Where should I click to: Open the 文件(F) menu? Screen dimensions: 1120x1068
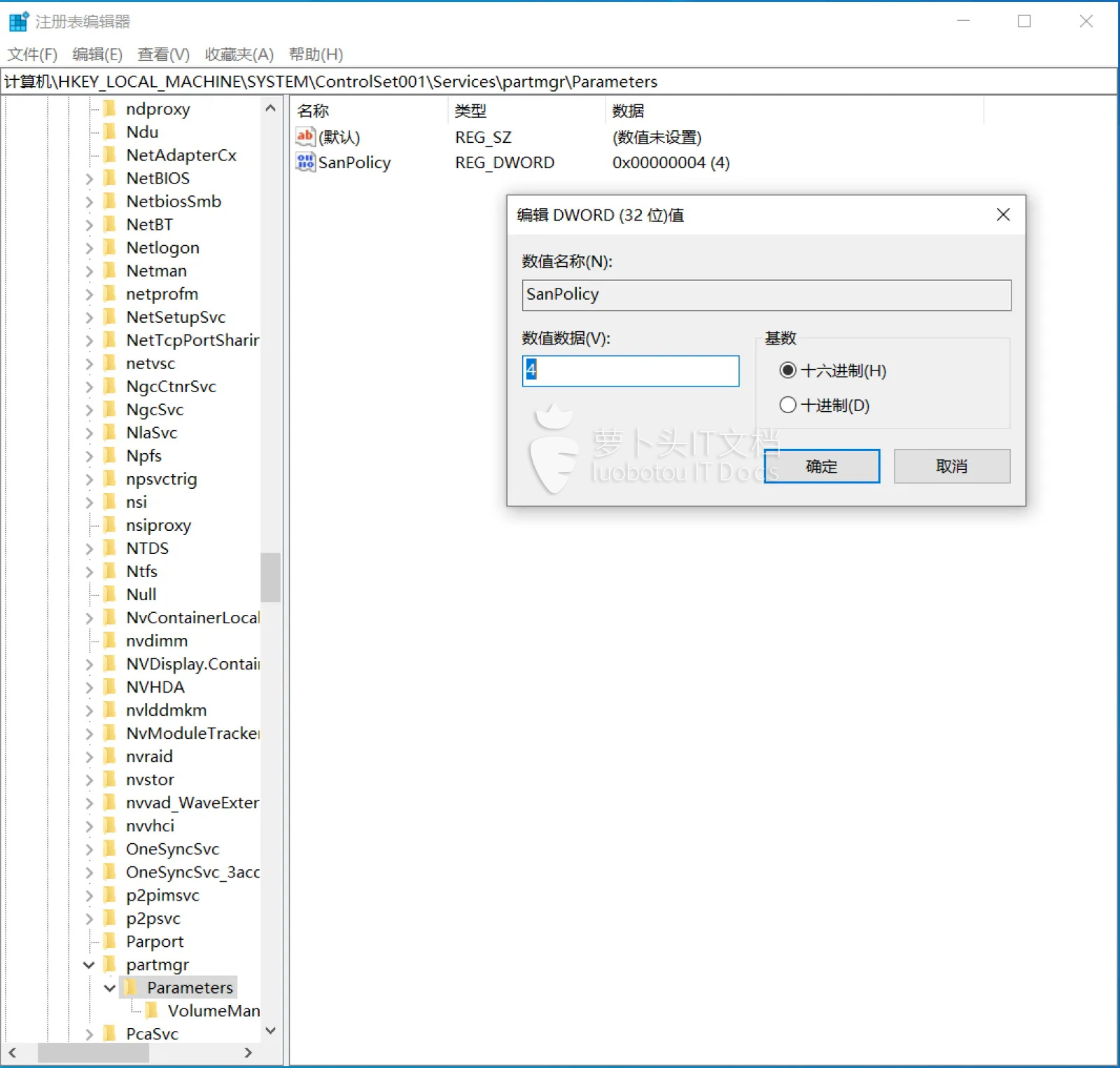(32, 54)
